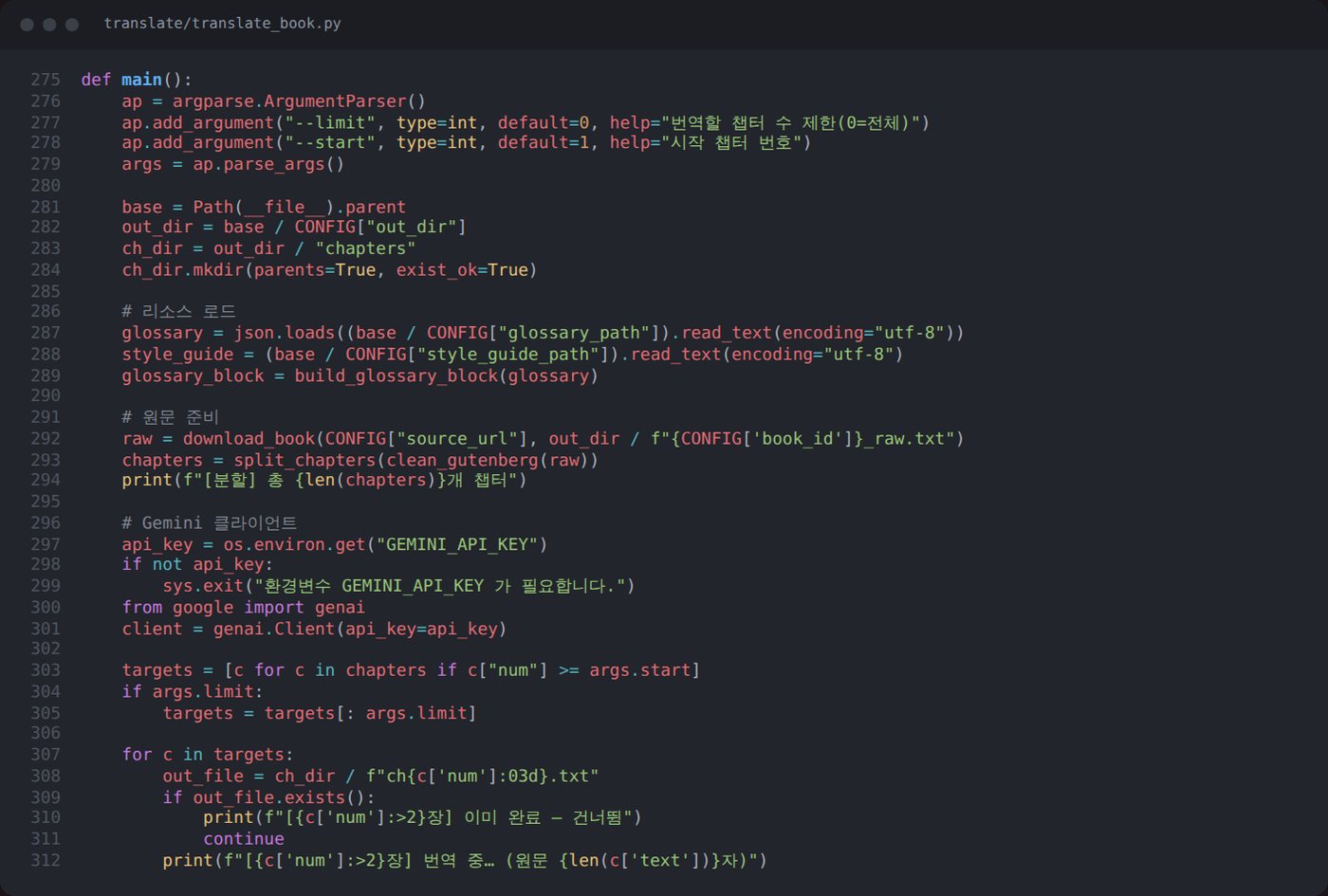1328x896 pixels.
Task: Click the translate/translate_book.py file title
Action: (x=222, y=23)
